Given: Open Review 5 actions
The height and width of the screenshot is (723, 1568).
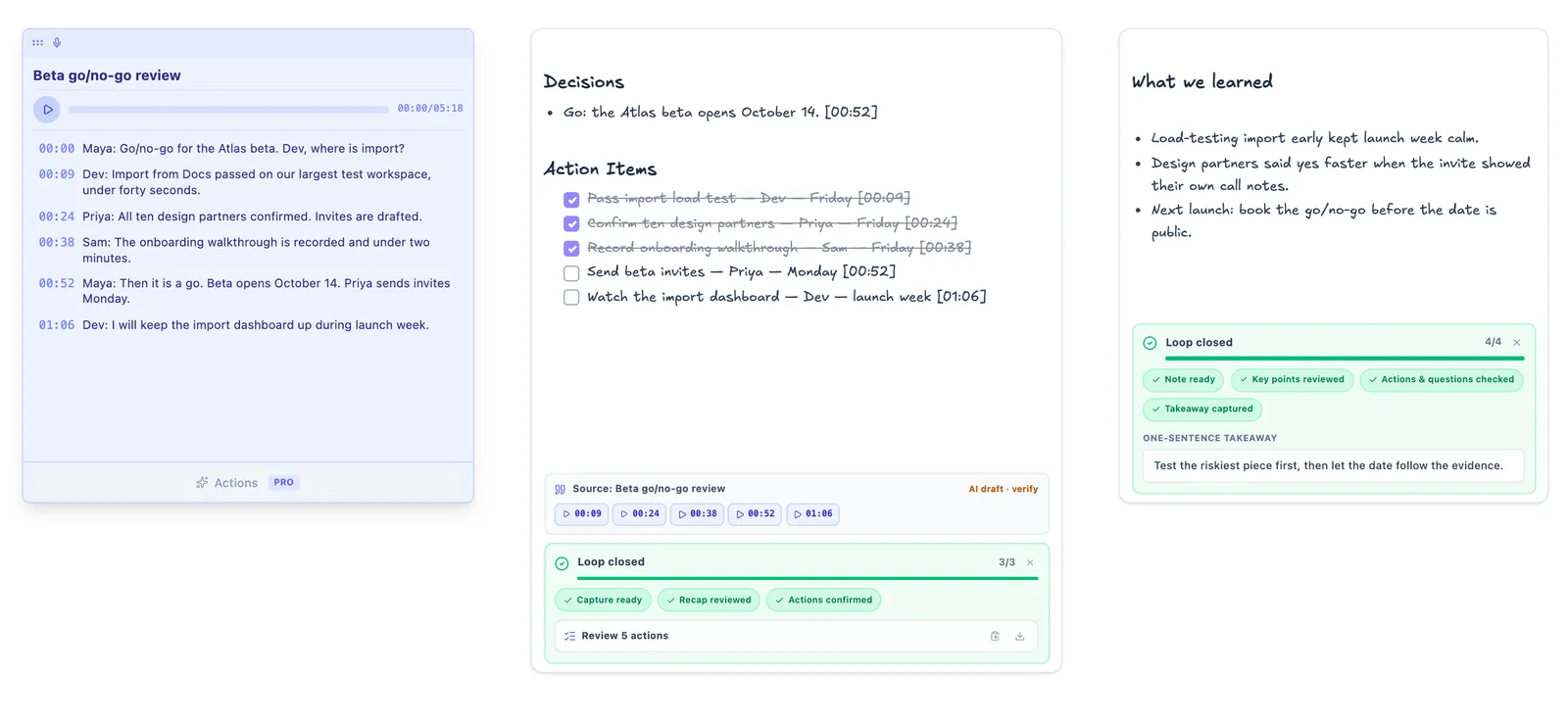Looking at the screenshot, I should [796, 636].
